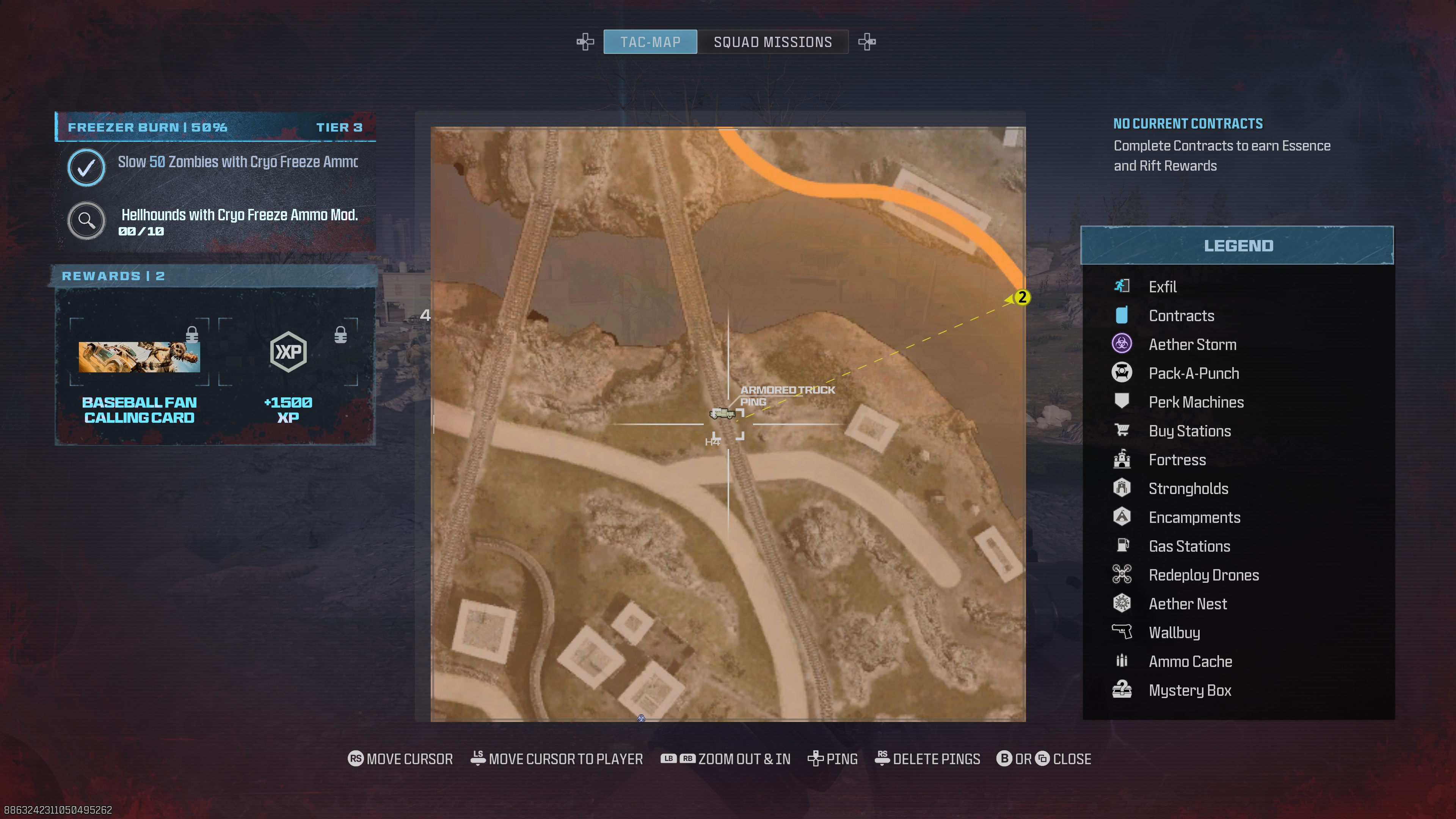The height and width of the screenshot is (819, 1456).
Task: Select the Redeploy Drones icon
Action: (1122, 574)
